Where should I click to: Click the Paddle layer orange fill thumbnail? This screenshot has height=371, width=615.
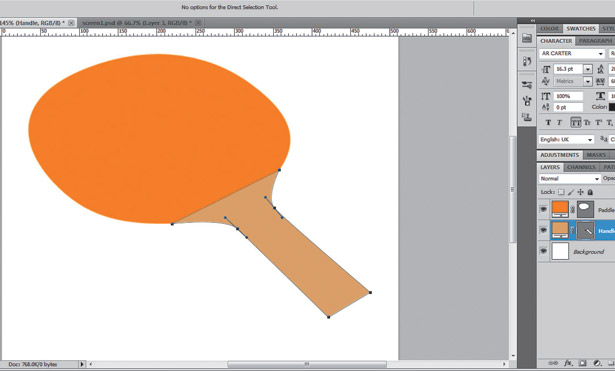point(560,209)
